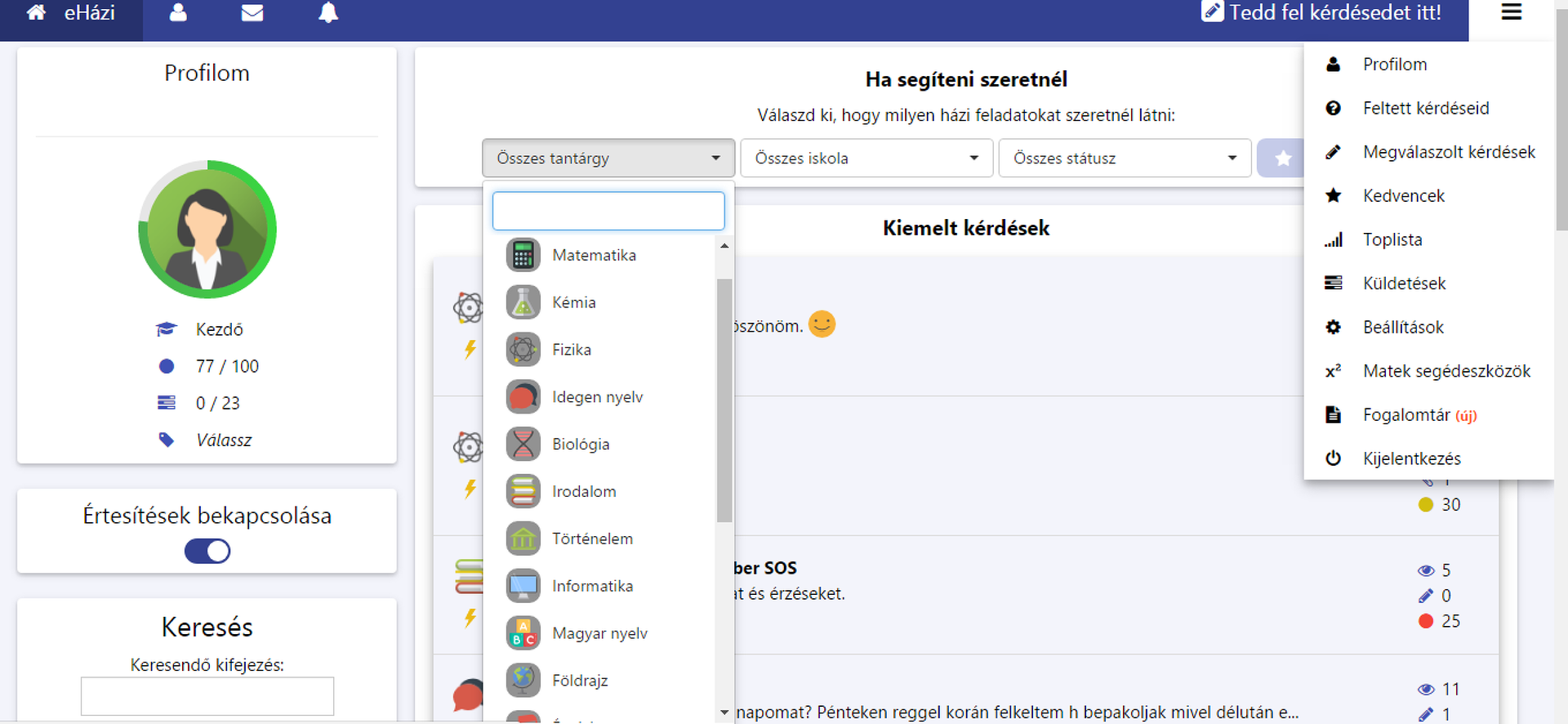Click the Fogalomtár document icon
The image size is (1568, 724).
click(1334, 414)
